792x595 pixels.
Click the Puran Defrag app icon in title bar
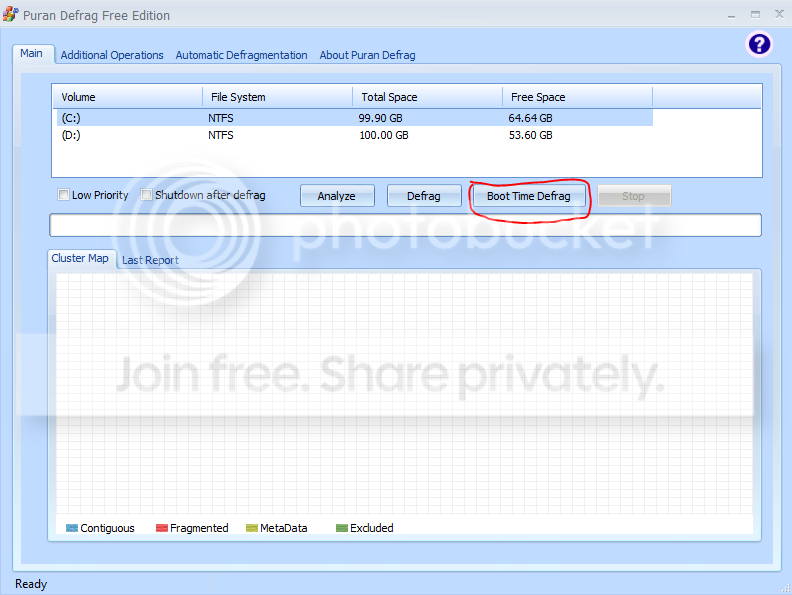click(x=11, y=14)
